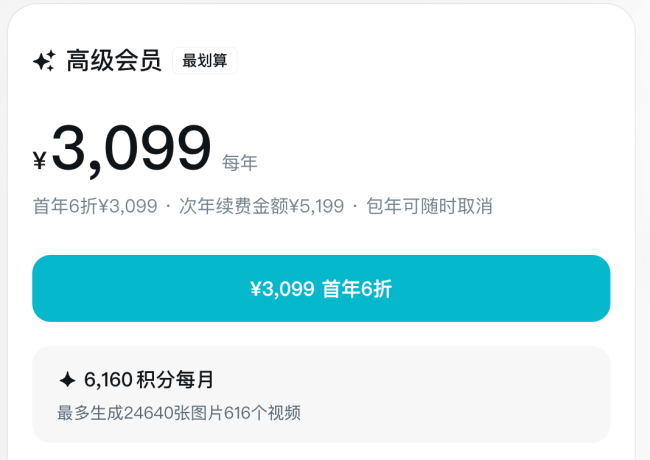Click the ¥5,199 renewal amount

click(317, 207)
